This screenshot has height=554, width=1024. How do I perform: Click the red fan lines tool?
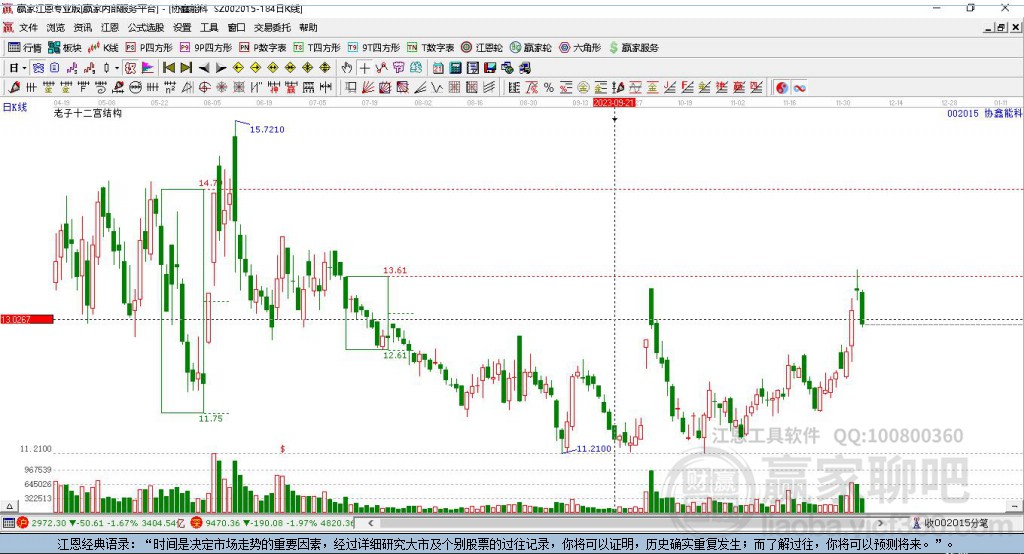tap(368, 88)
